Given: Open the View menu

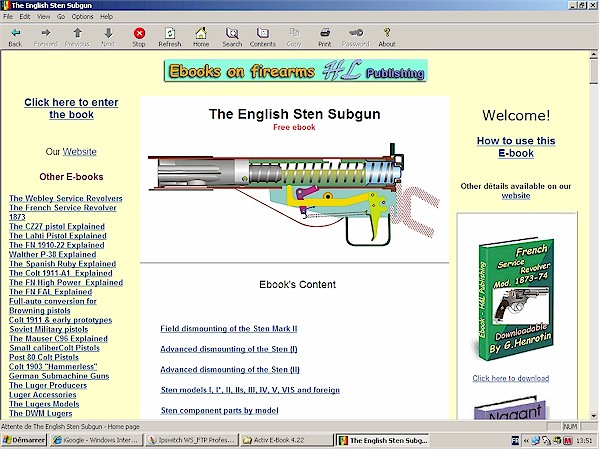Looking at the screenshot, I should (44, 16).
